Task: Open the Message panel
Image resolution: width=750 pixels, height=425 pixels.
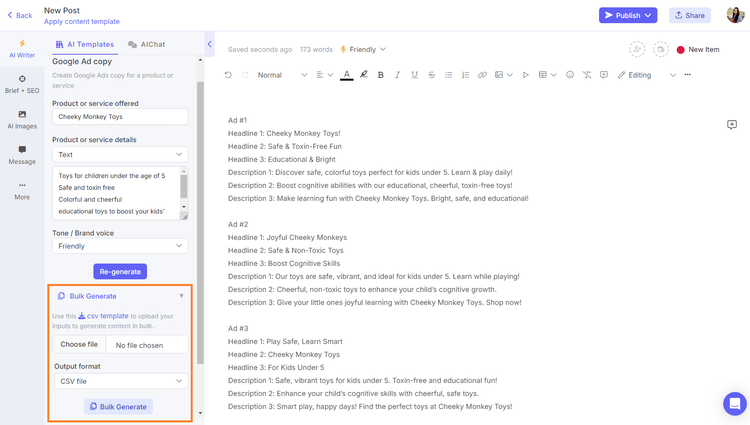Action: pos(22,155)
